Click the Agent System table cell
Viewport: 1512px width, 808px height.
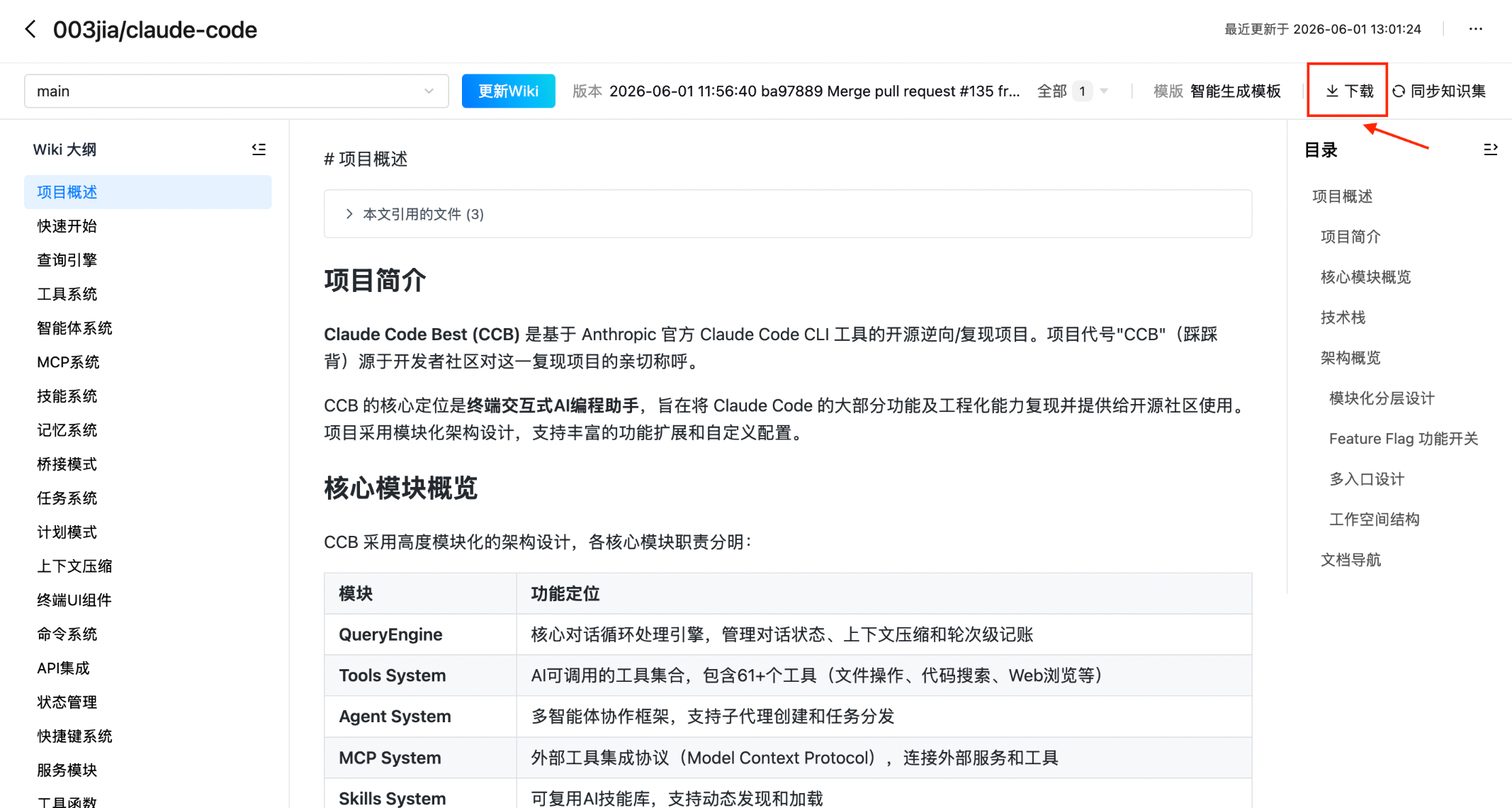point(420,717)
